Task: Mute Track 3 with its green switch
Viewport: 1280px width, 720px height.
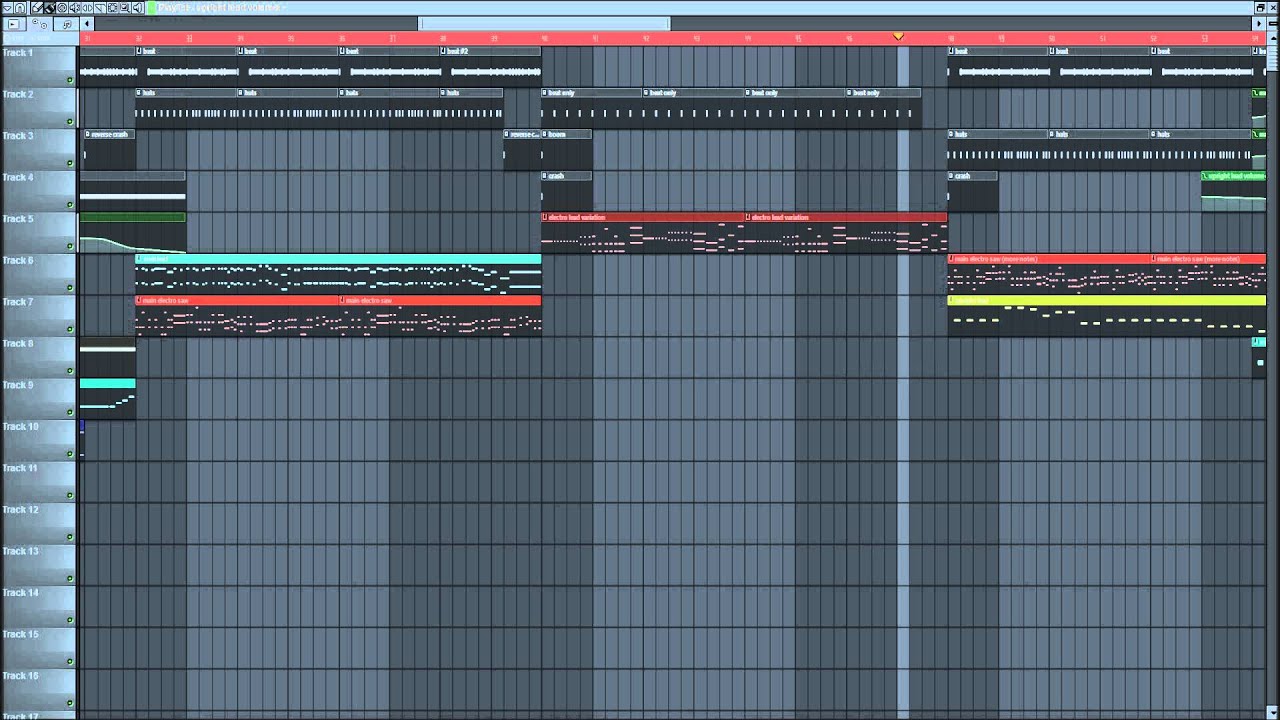Action: [x=70, y=163]
